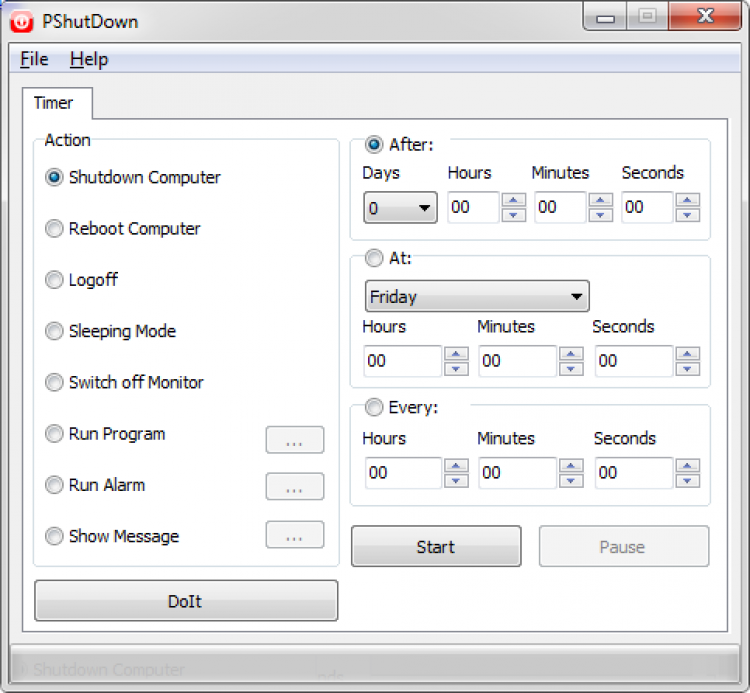This screenshot has height=693, width=750.
Task: Increase Every Seconds with up arrow
Action: click(688, 466)
